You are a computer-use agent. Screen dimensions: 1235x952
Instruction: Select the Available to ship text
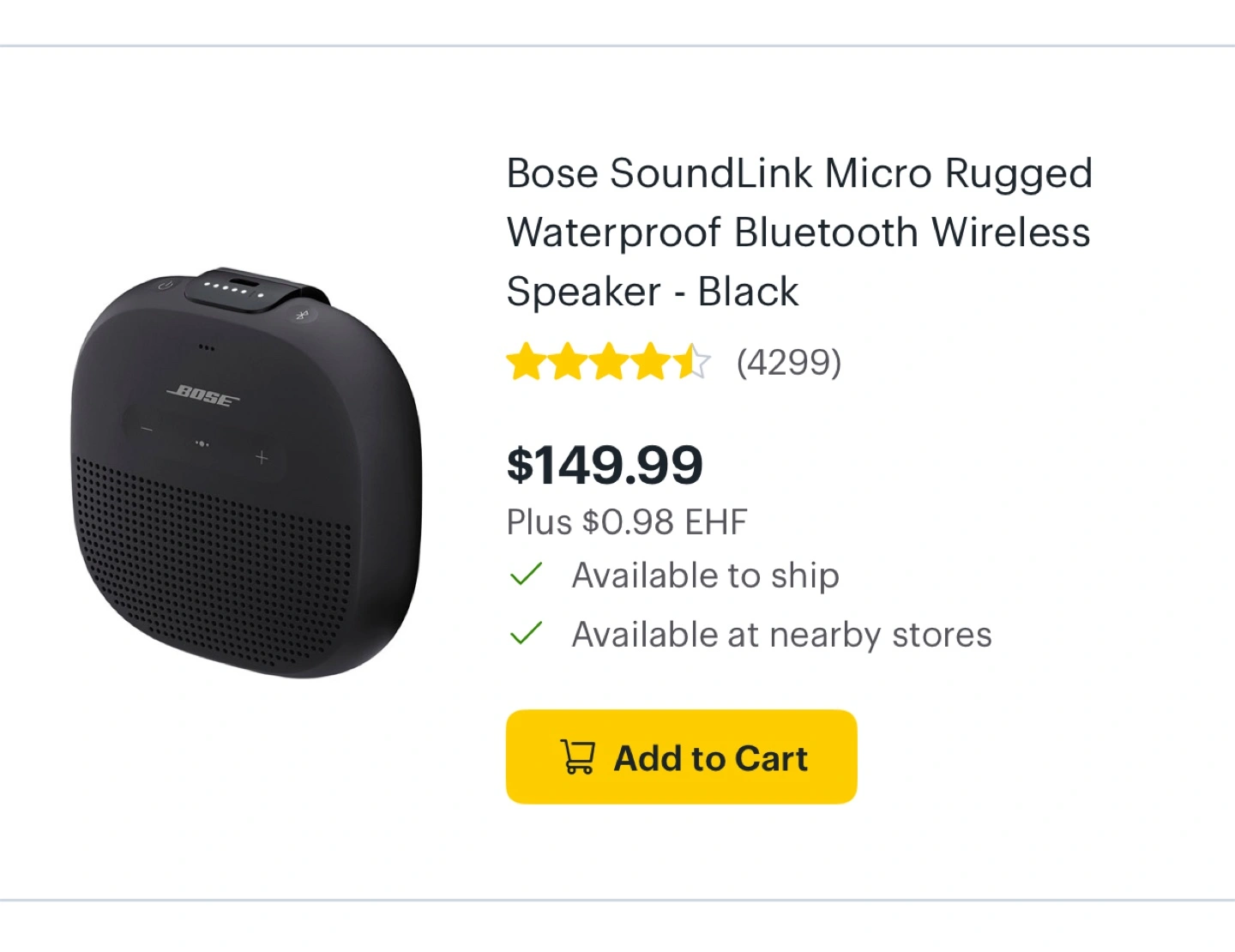click(x=705, y=575)
